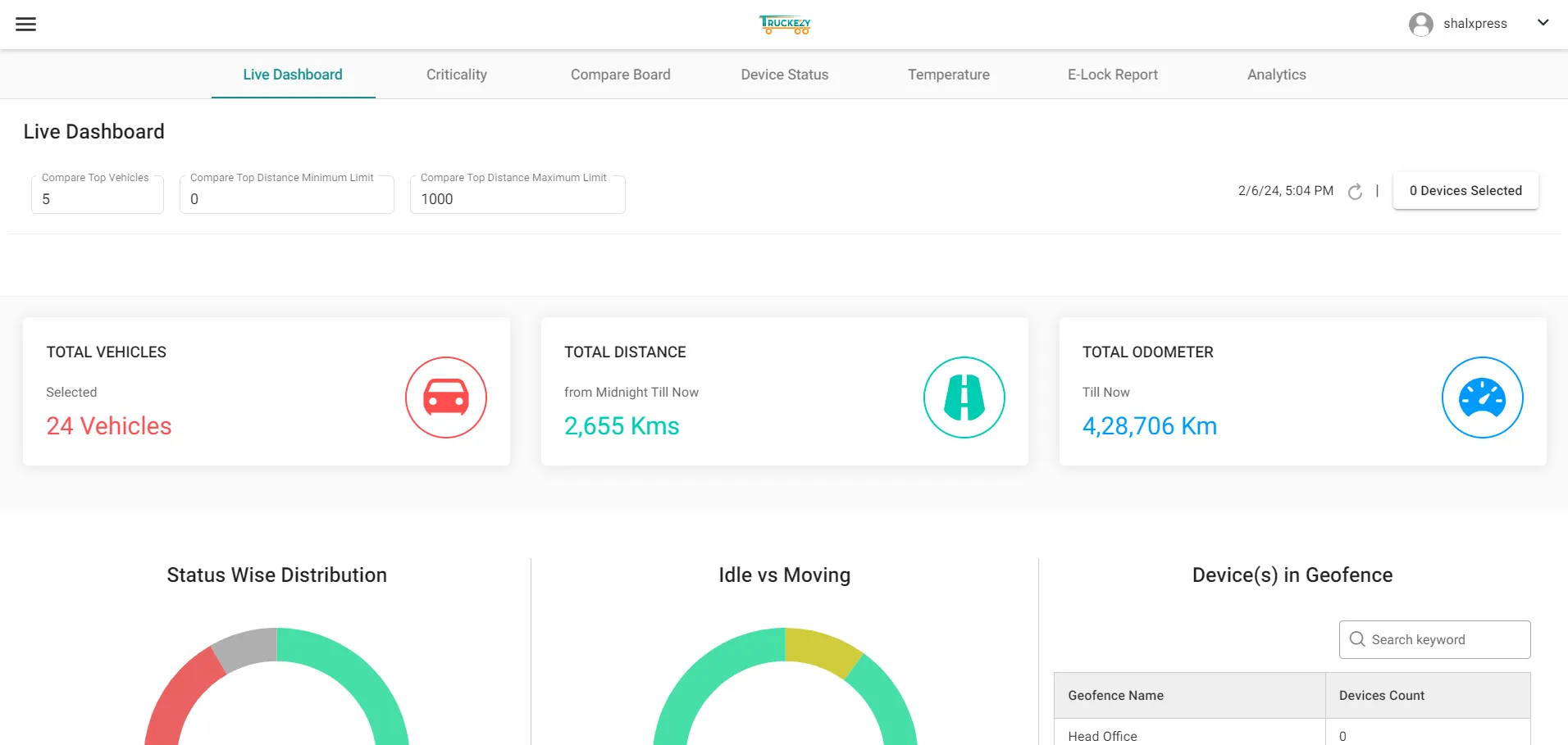The height and width of the screenshot is (745, 1568).
Task: Click the Devices Count column header
Action: click(1429, 696)
